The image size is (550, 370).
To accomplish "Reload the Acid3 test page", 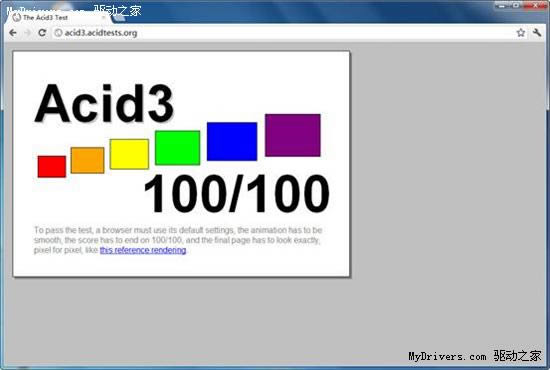I will pyautogui.click(x=42, y=33).
